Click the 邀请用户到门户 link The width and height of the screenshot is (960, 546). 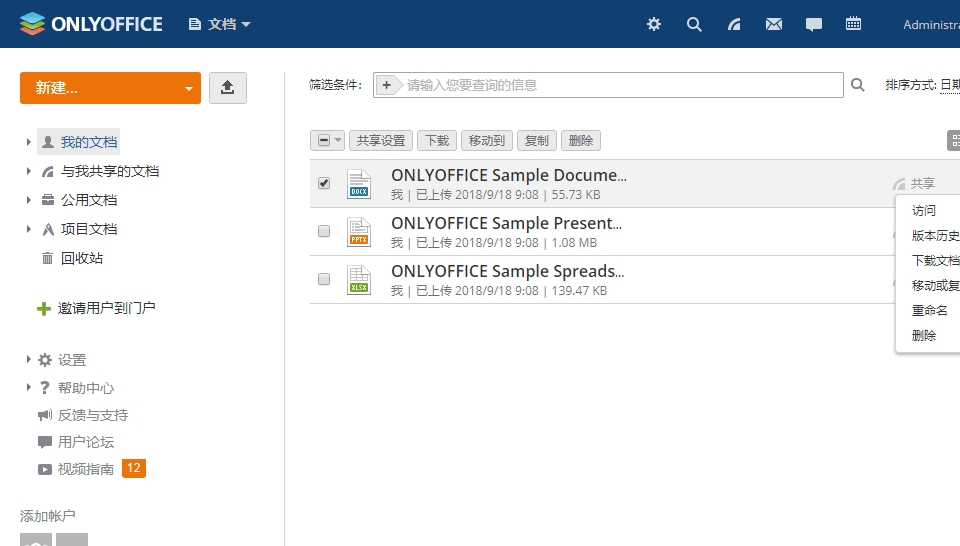click(x=107, y=308)
